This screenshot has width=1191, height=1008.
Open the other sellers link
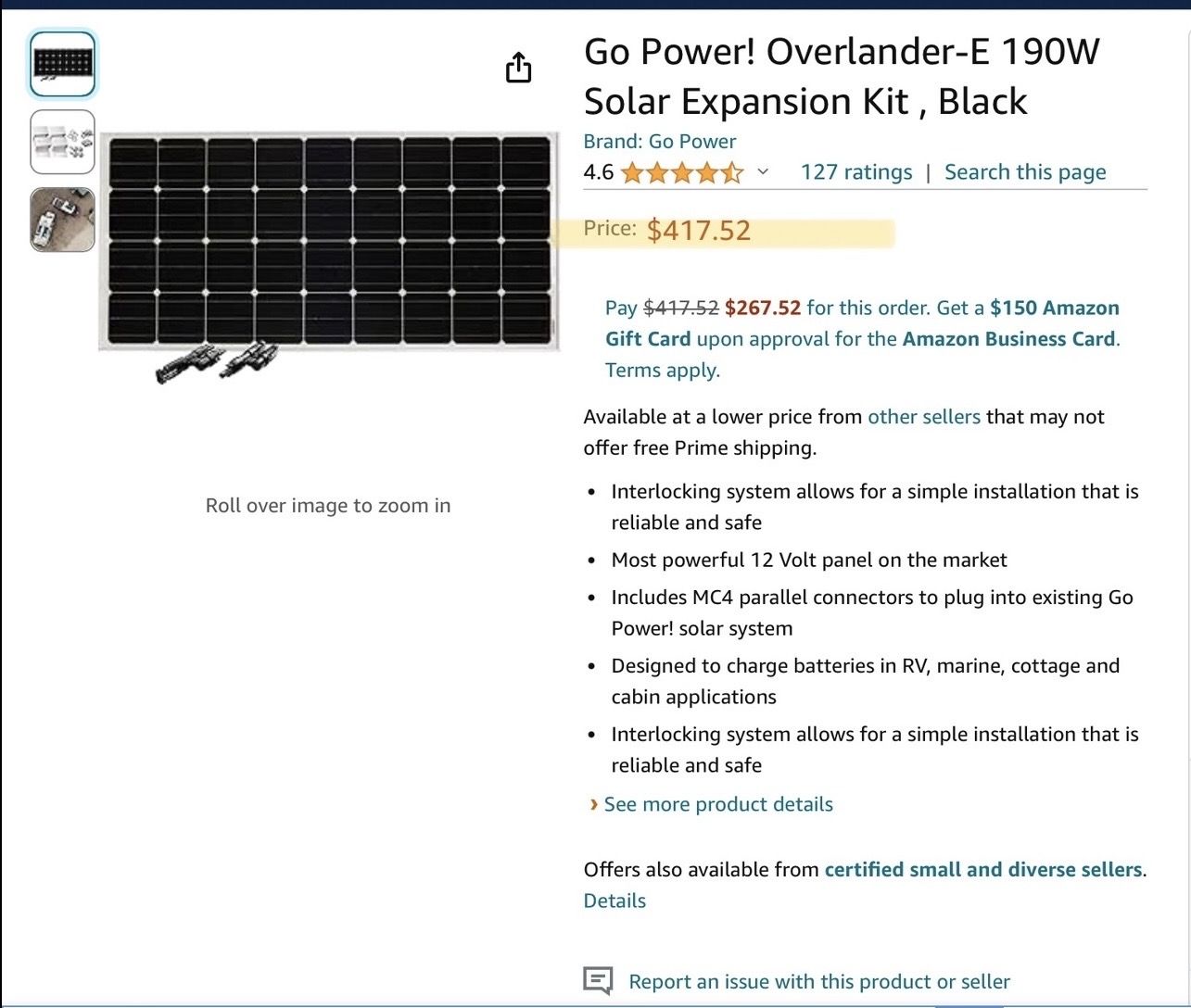point(923,417)
